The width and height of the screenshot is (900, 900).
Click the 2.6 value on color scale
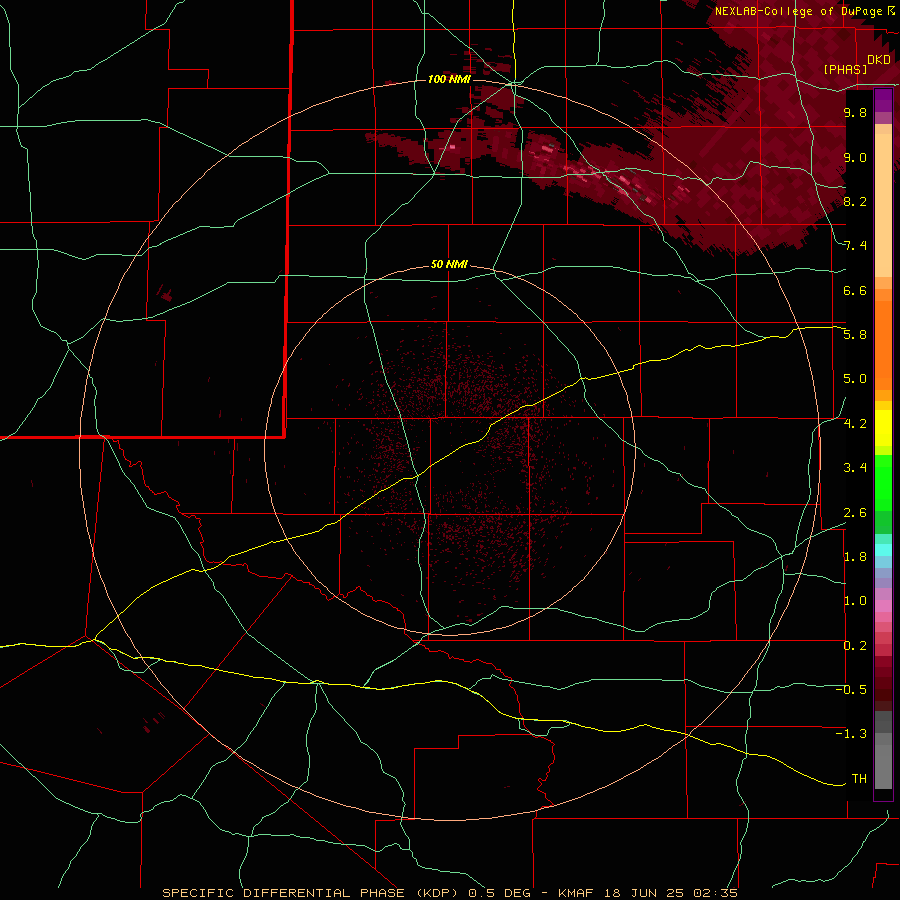855,513
